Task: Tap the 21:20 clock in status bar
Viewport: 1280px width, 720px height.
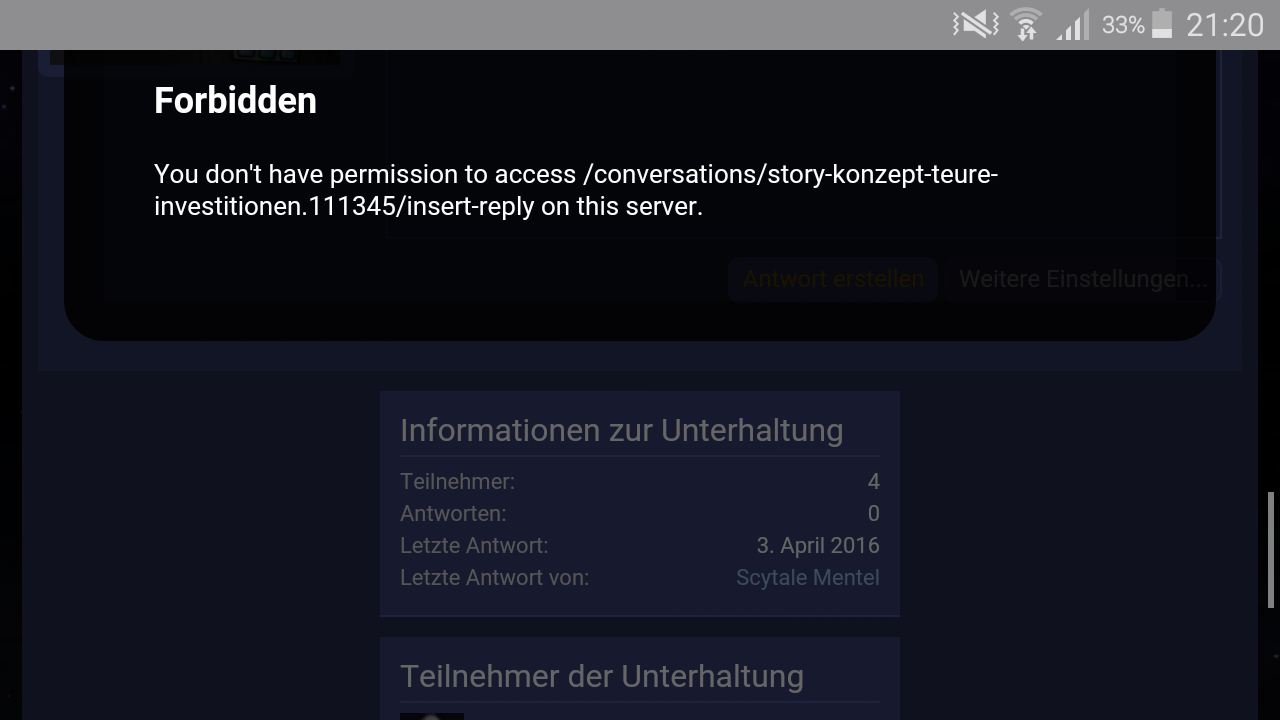Action: [1225, 25]
